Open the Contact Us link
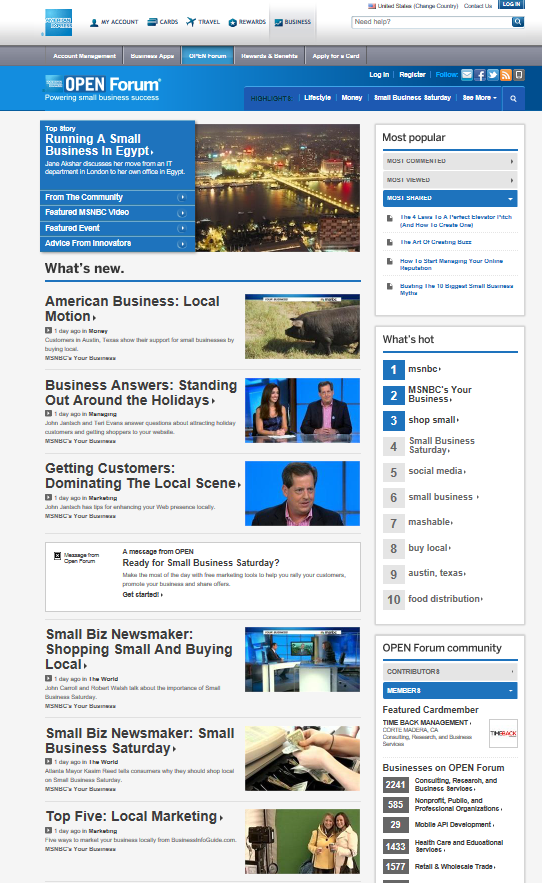The width and height of the screenshot is (542, 883). pos(478,6)
